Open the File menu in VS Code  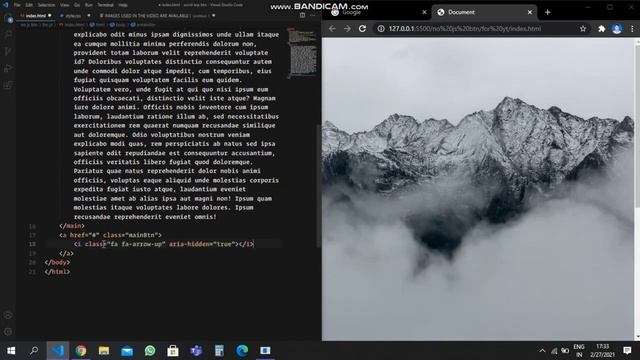pos(17,5)
